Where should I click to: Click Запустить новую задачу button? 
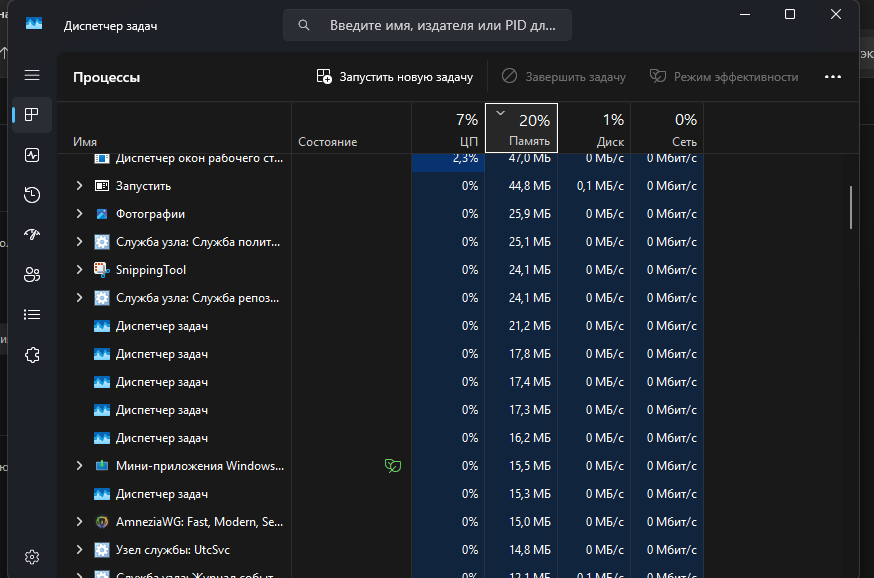tap(395, 77)
